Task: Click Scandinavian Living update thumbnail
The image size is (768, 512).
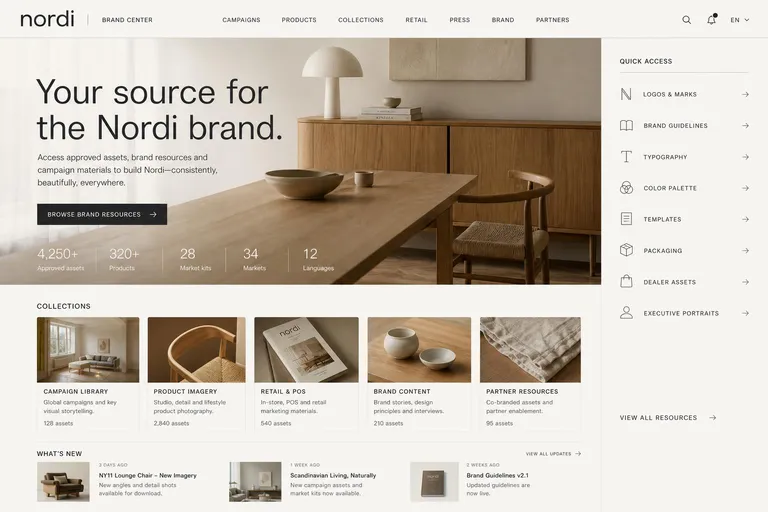Action: click(255, 482)
